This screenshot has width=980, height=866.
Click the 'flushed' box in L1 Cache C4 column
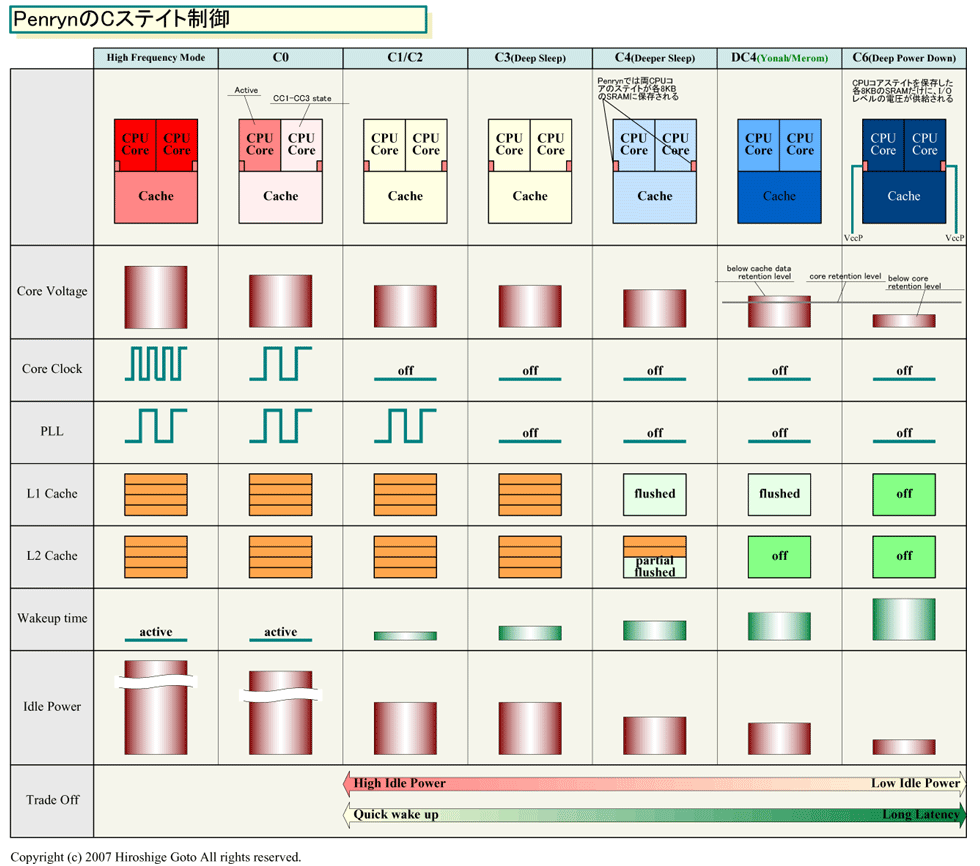point(654,494)
